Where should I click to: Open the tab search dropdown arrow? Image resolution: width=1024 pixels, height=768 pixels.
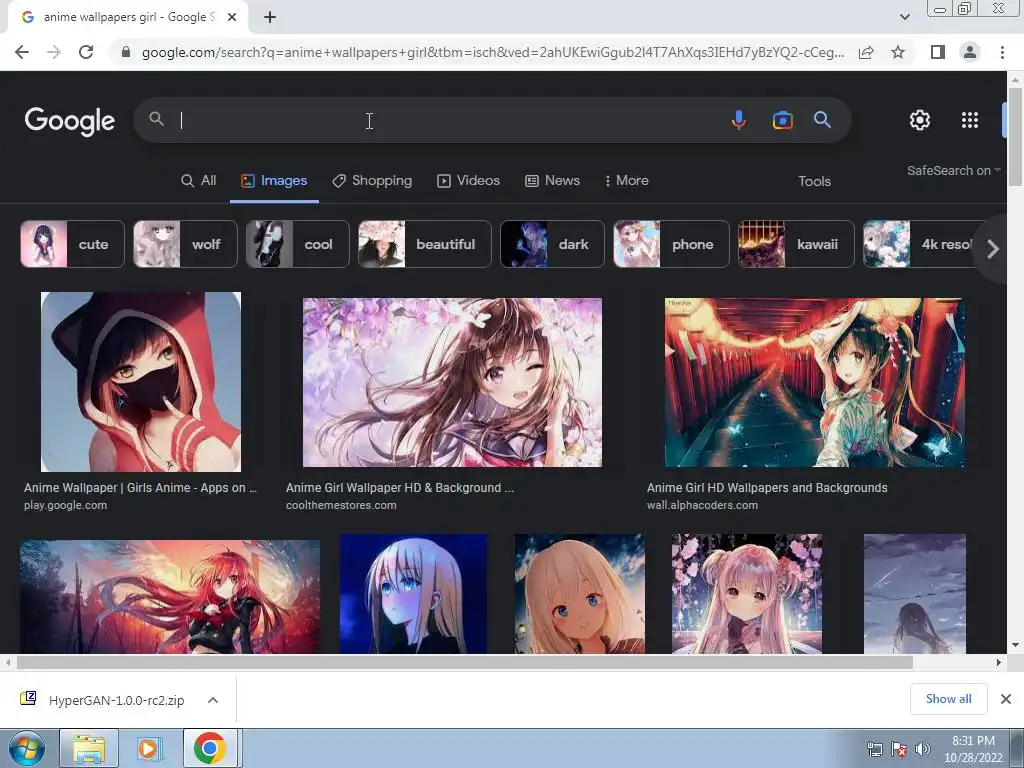click(x=904, y=17)
